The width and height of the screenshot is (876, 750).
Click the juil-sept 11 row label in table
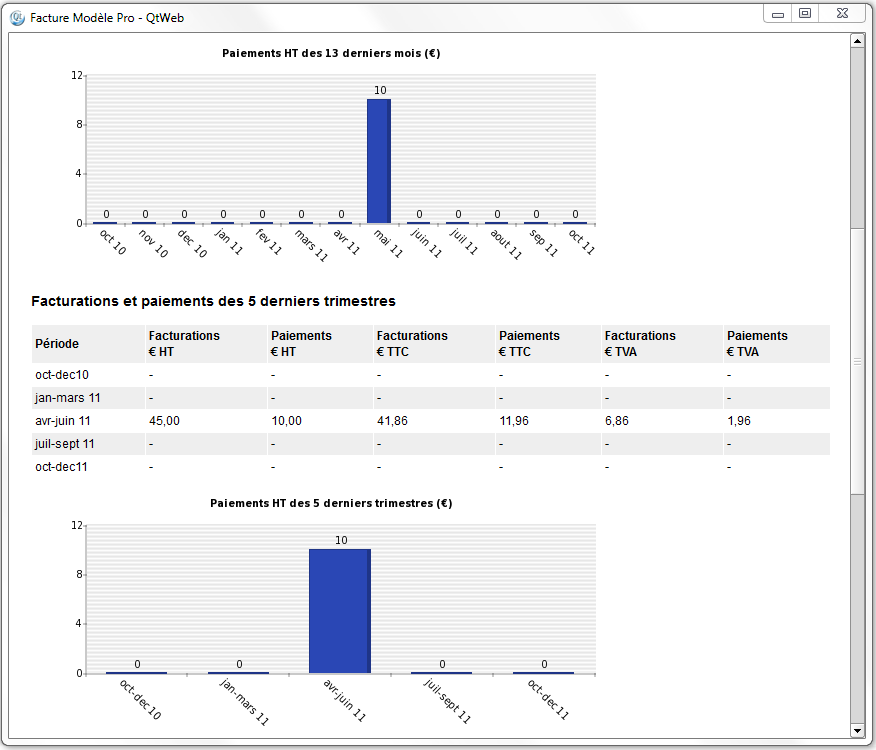click(x=65, y=443)
